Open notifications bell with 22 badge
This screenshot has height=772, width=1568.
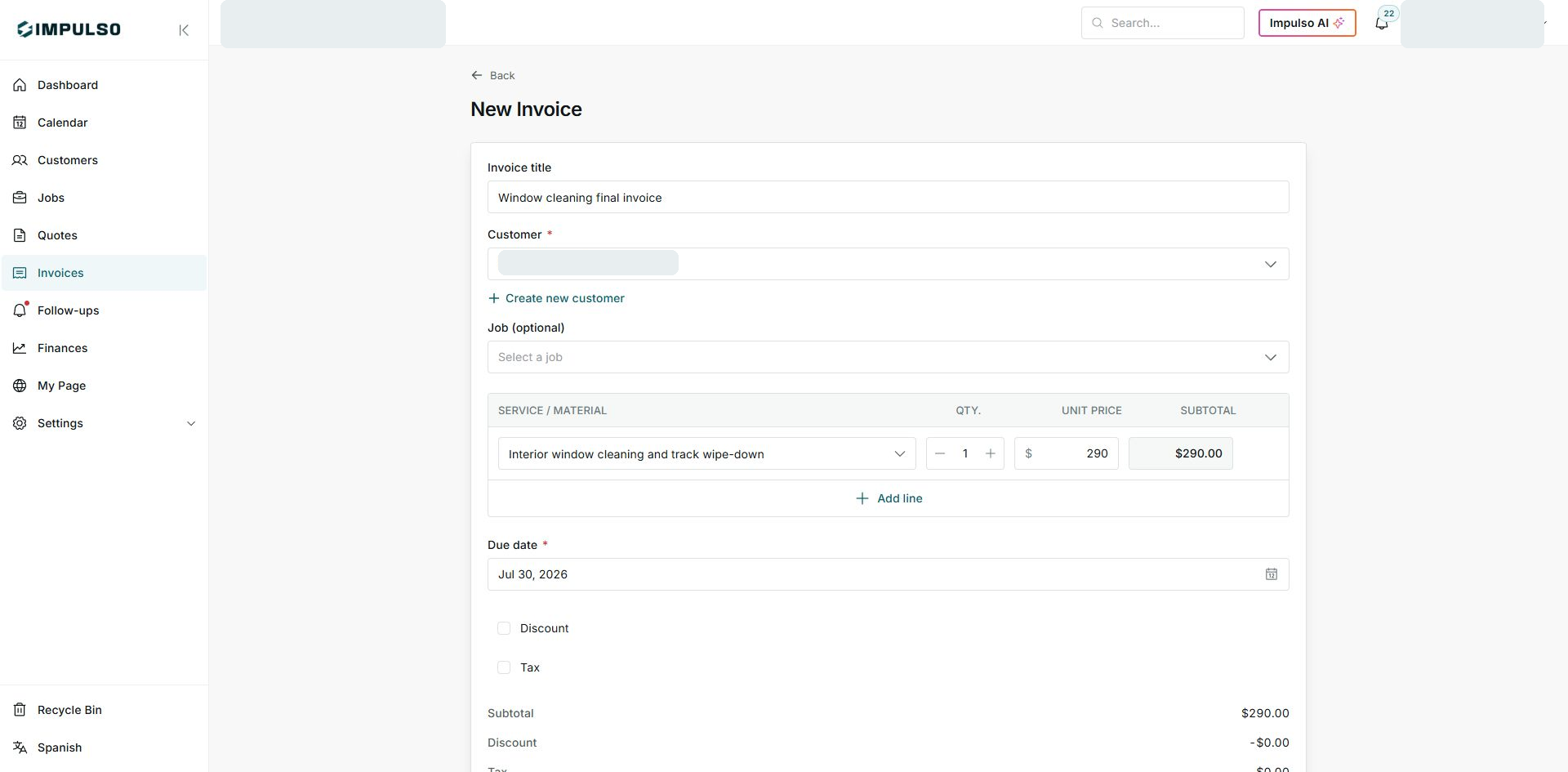pos(1382,23)
